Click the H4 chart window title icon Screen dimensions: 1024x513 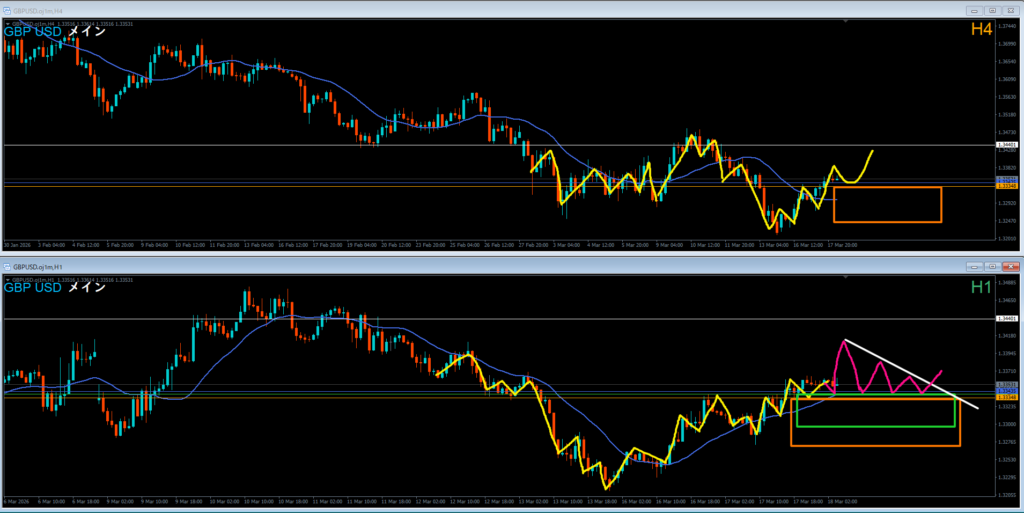coord(7,11)
